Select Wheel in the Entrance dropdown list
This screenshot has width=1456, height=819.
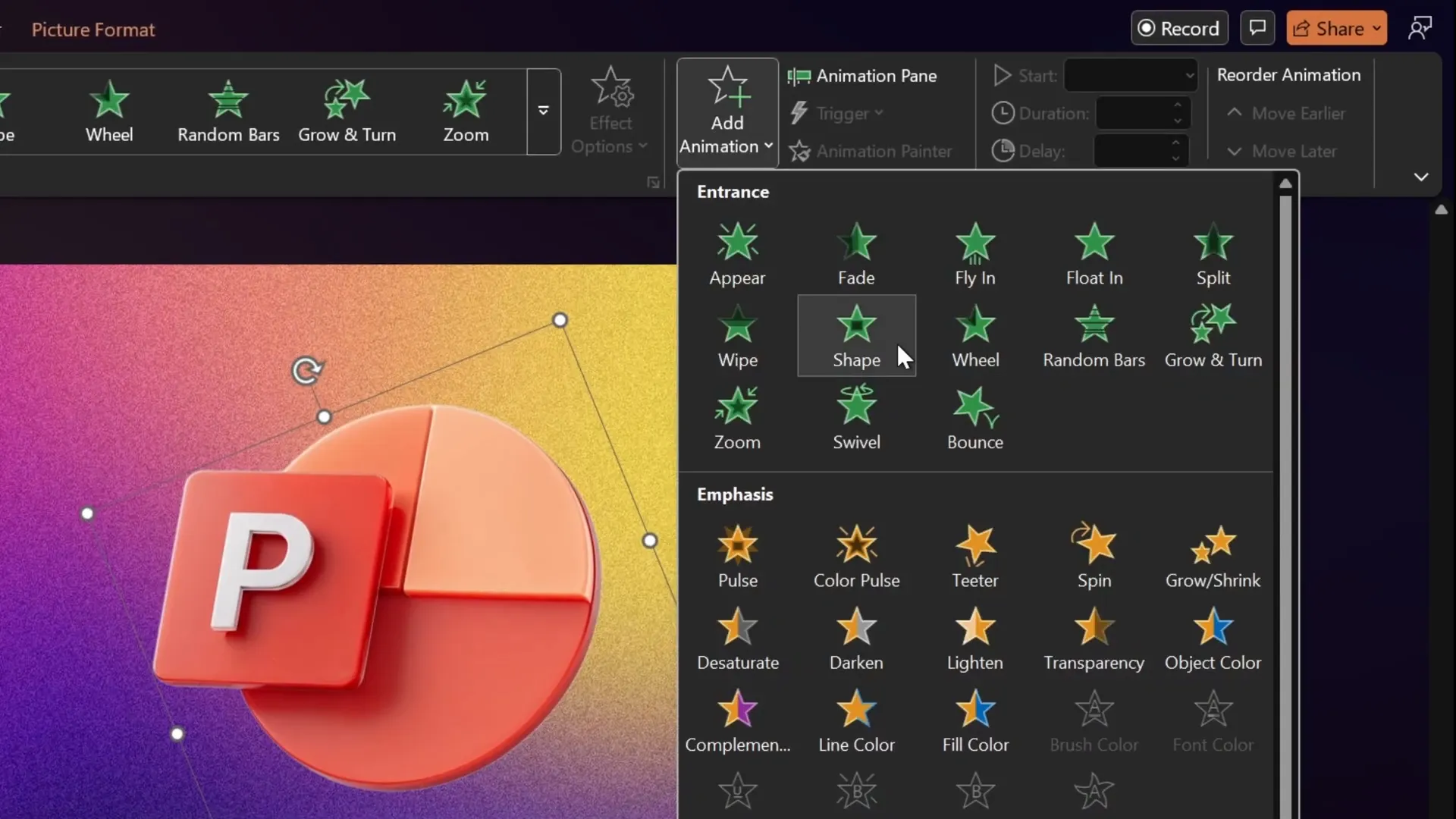[x=975, y=336]
